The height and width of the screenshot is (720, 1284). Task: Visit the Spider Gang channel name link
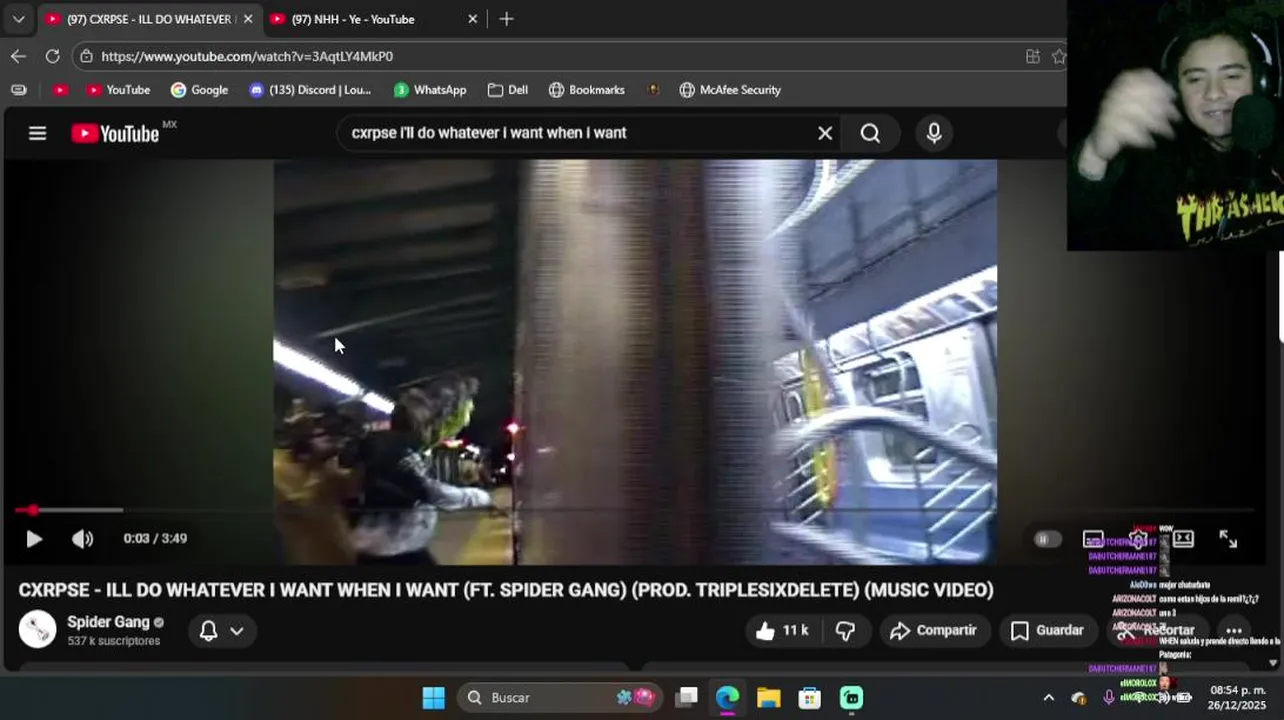108,622
